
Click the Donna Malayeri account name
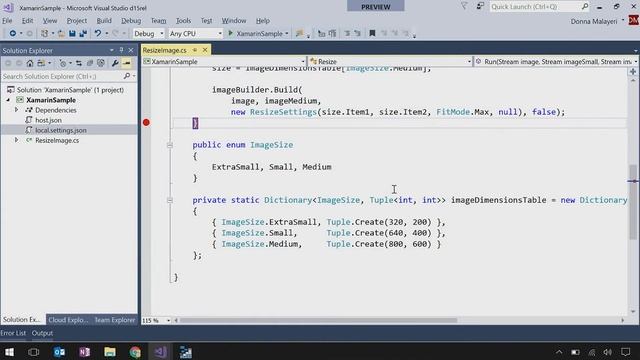[x=594, y=21]
